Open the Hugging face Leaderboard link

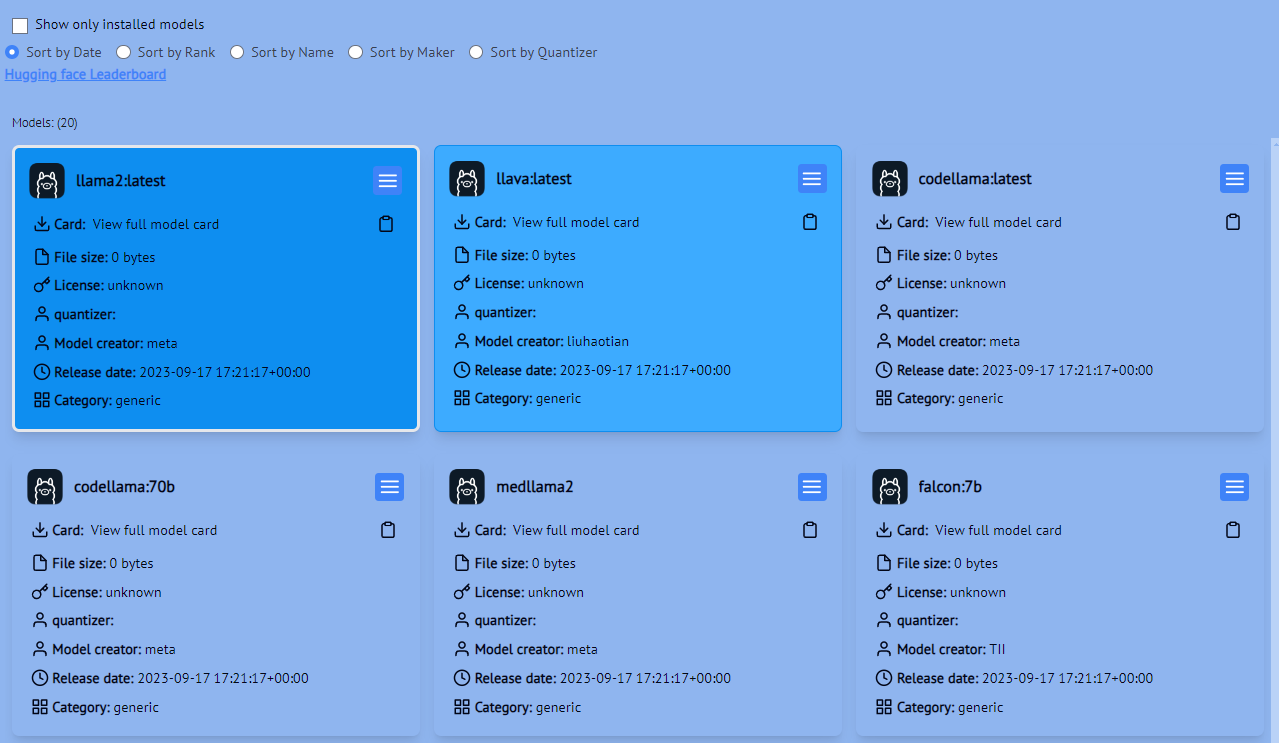[85, 73]
